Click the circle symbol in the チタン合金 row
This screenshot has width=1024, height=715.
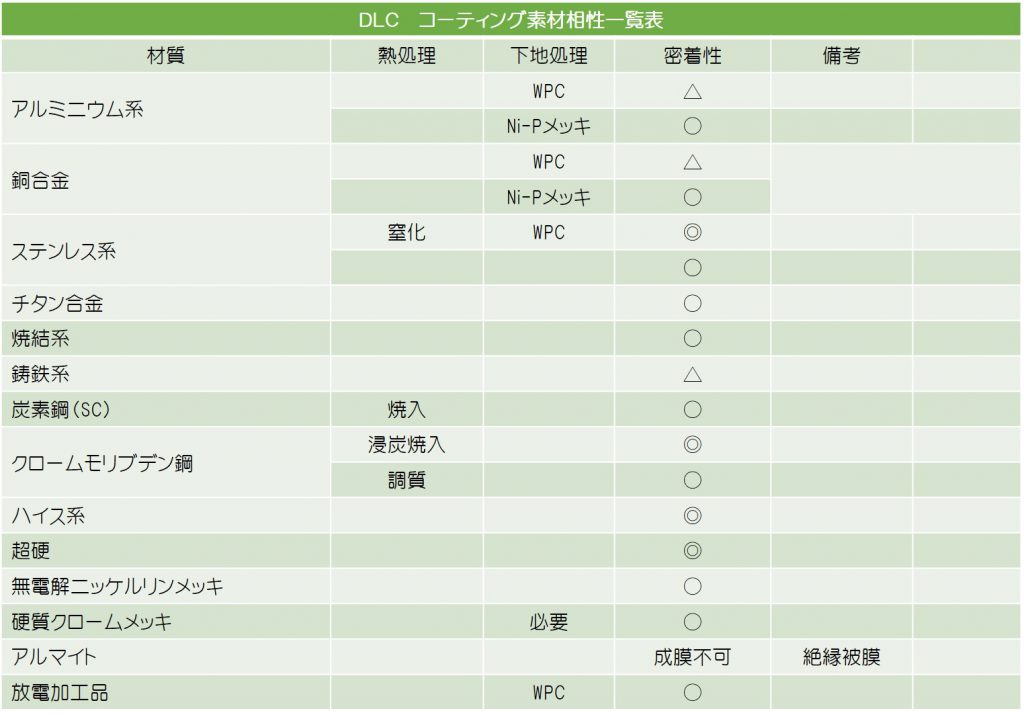click(x=692, y=304)
